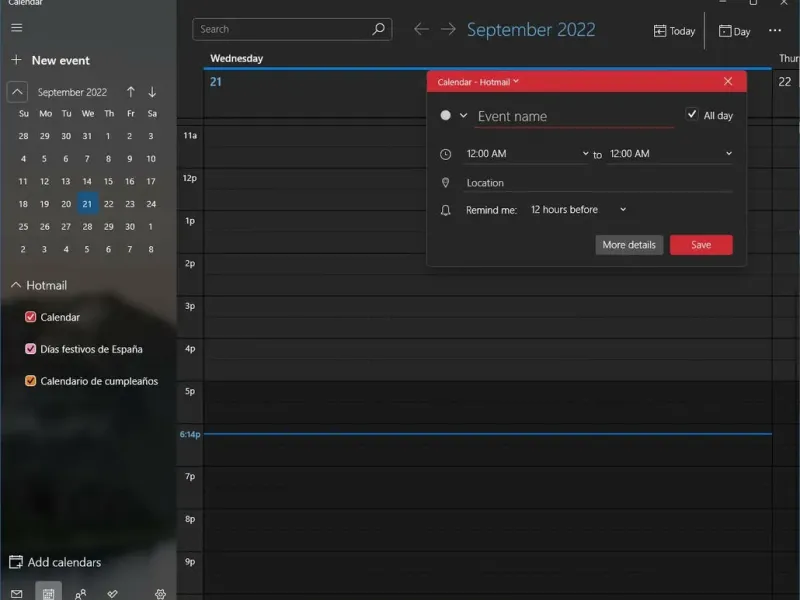Viewport: 800px width, 600px height.
Task: Click the More details button
Action: point(629,245)
